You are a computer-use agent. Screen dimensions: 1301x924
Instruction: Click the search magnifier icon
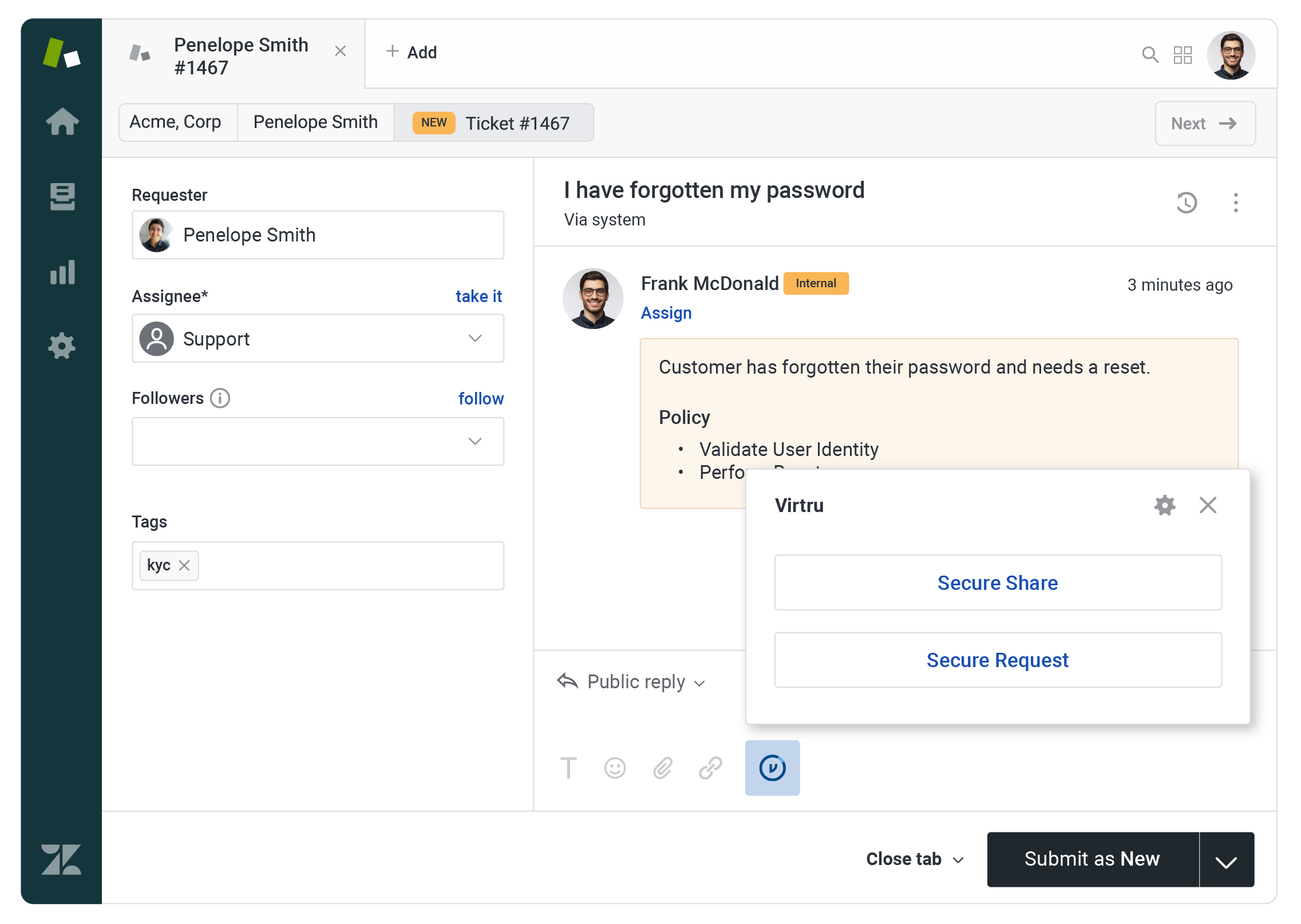tap(1149, 55)
